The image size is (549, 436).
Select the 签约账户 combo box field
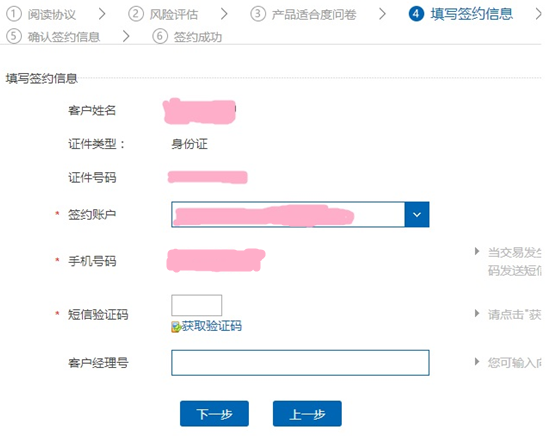click(300, 214)
